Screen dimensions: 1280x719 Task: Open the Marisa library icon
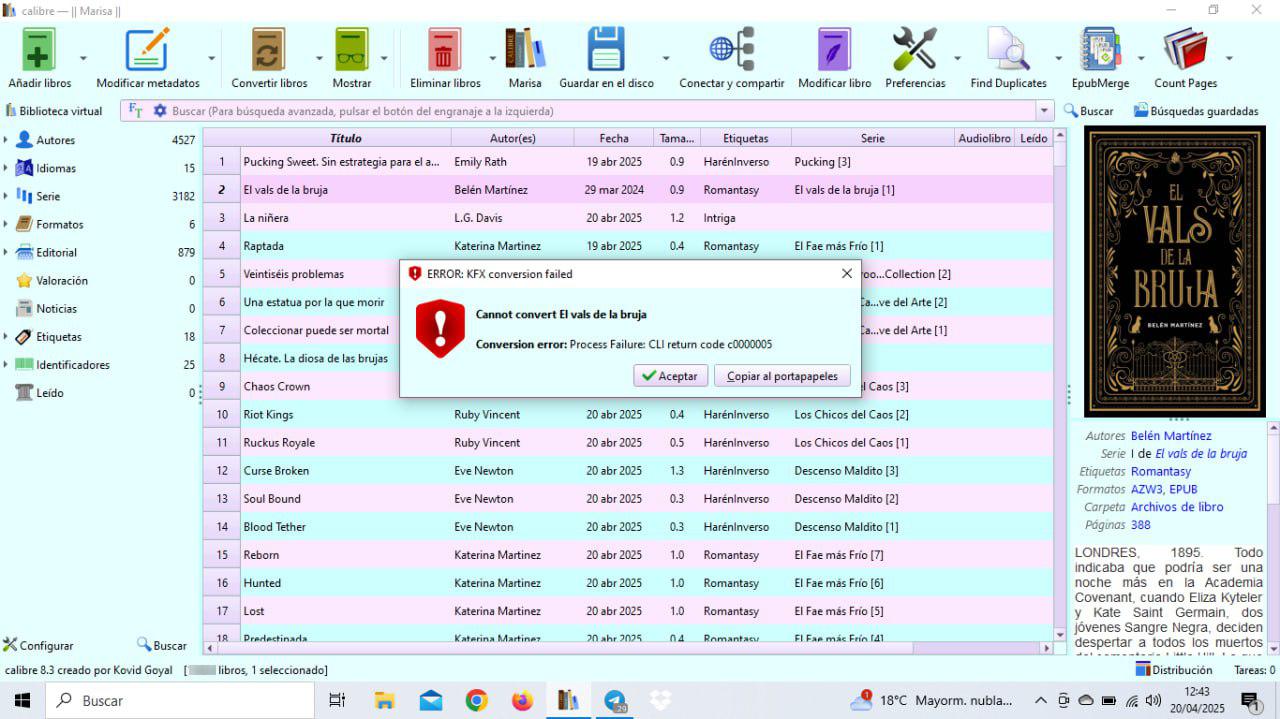click(x=524, y=49)
